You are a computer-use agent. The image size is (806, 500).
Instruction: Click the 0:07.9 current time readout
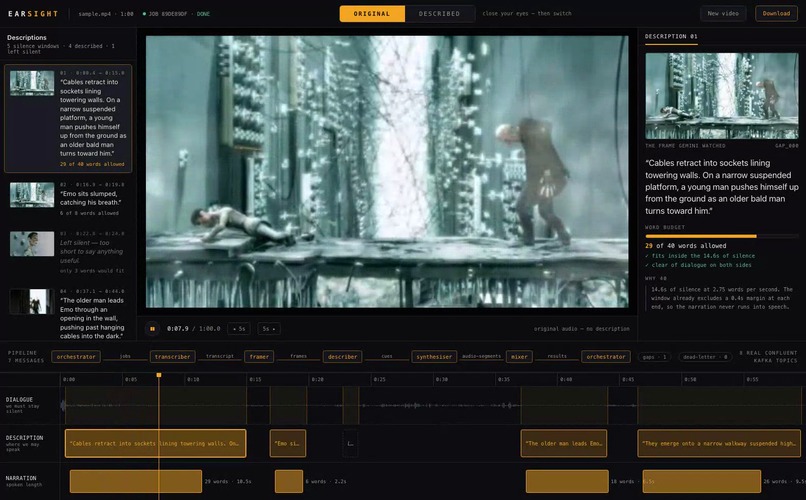177,328
